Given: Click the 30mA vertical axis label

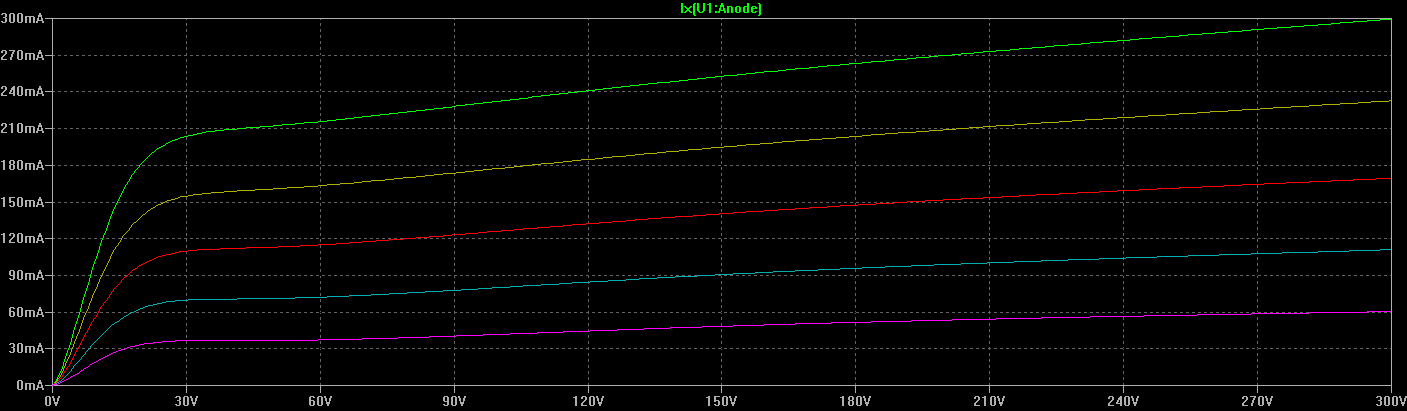Looking at the screenshot, I should [x=25, y=349].
